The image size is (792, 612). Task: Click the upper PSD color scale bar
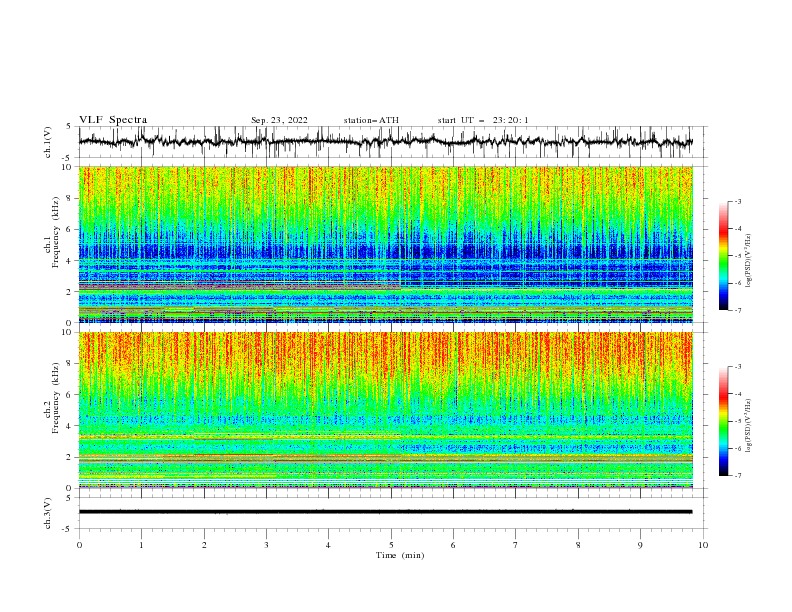tap(723, 256)
